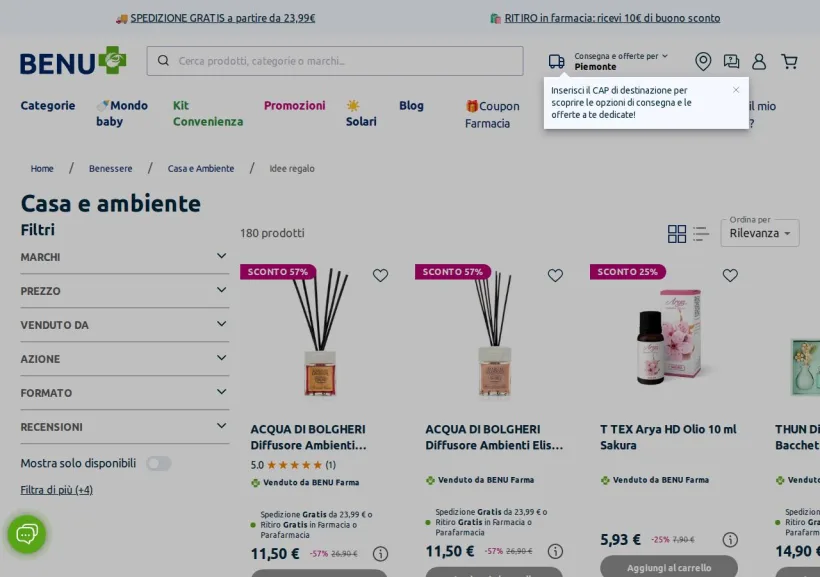
Task: Close the CAP delivery tooltip
Action: pyautogui.click(x=736, y=90)
